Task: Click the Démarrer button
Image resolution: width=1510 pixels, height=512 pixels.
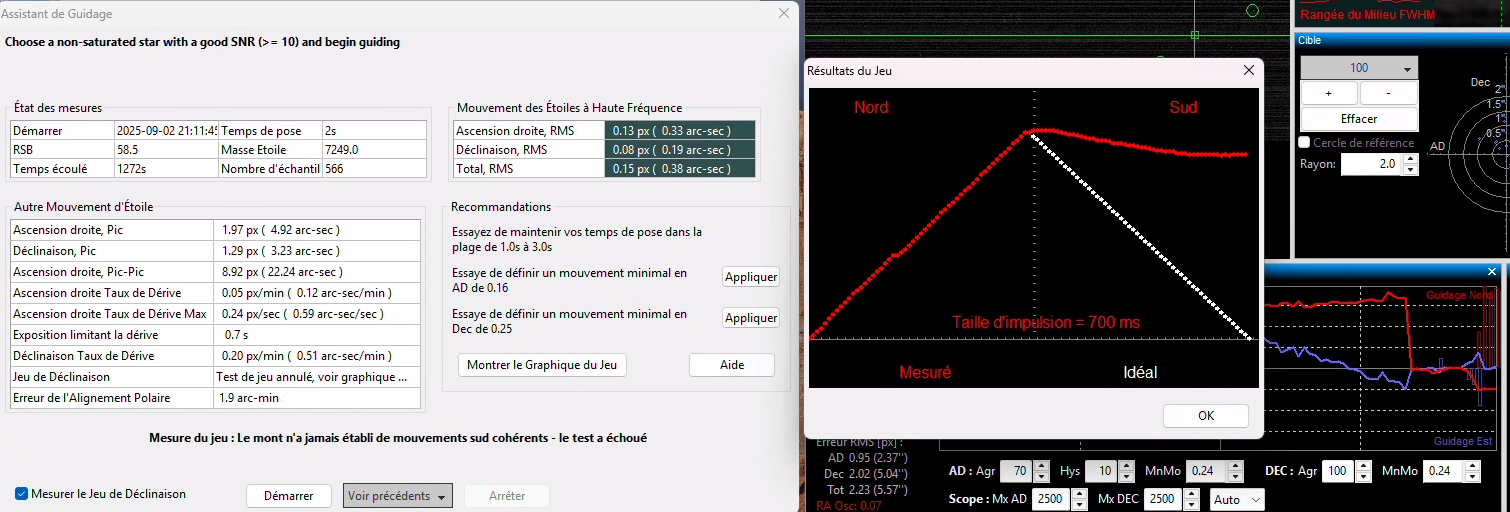Action: [x=289, y=496]
